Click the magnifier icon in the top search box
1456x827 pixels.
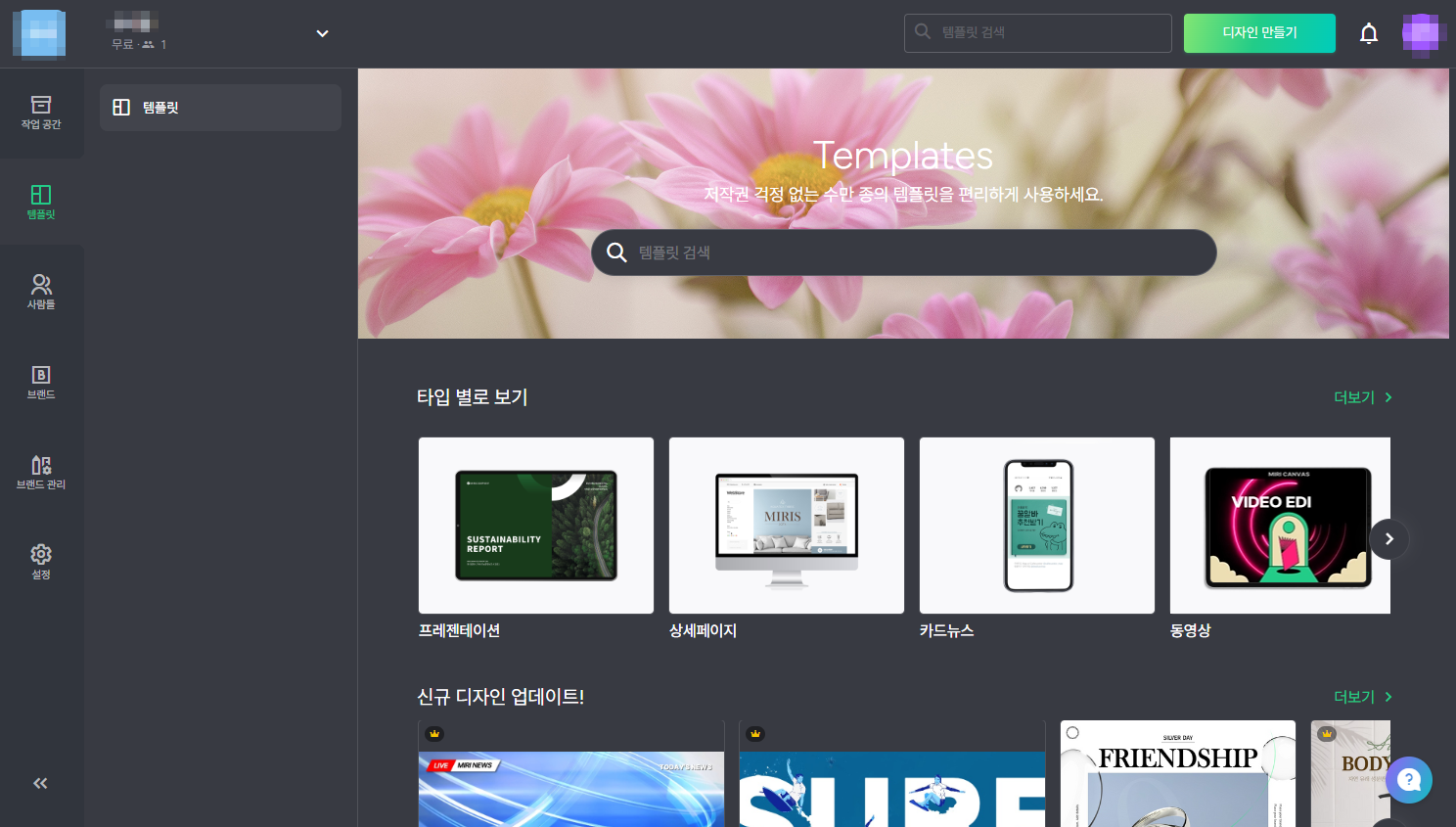click(x=923, y=32)
